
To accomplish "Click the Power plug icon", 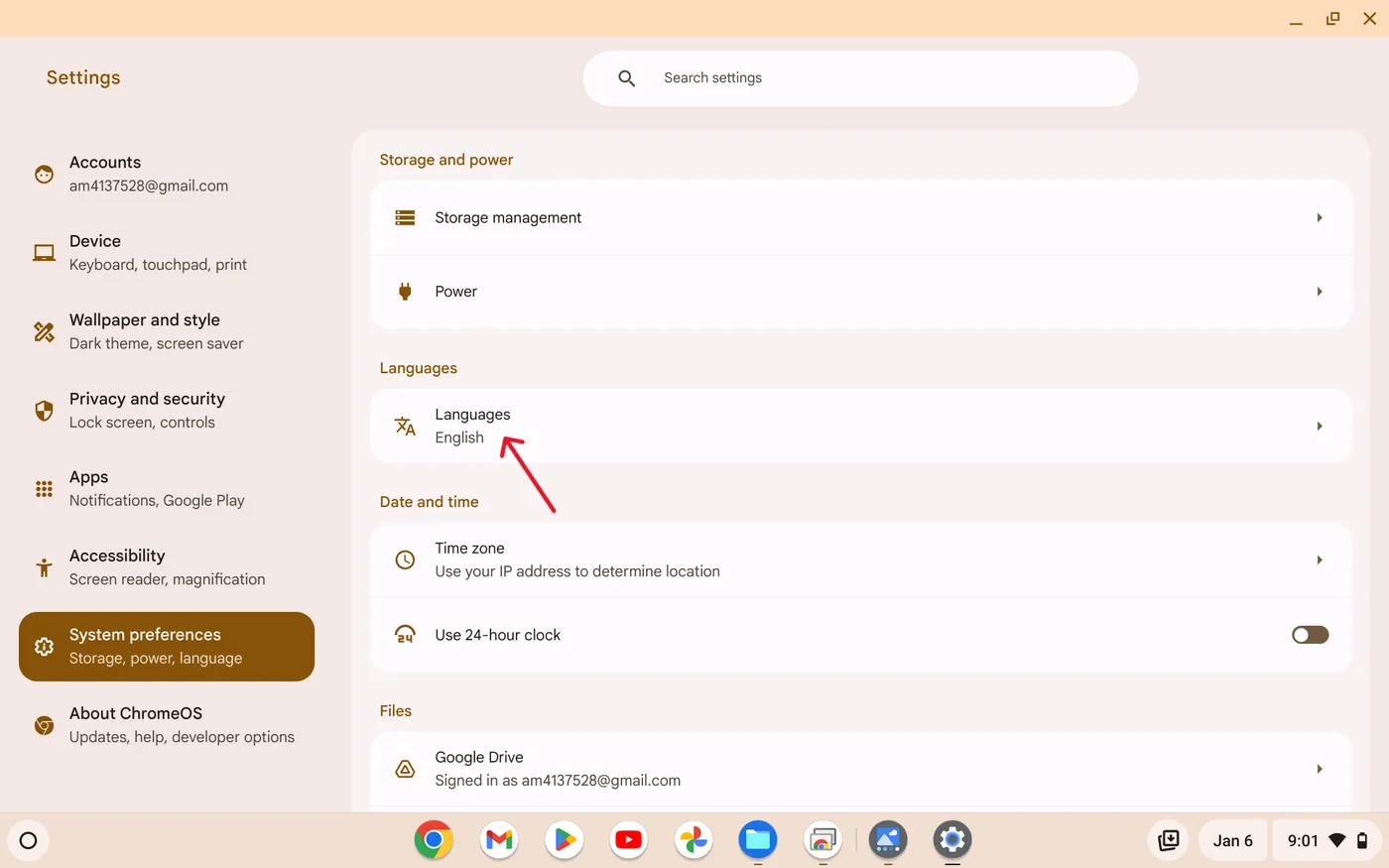I will coord(405,292).
